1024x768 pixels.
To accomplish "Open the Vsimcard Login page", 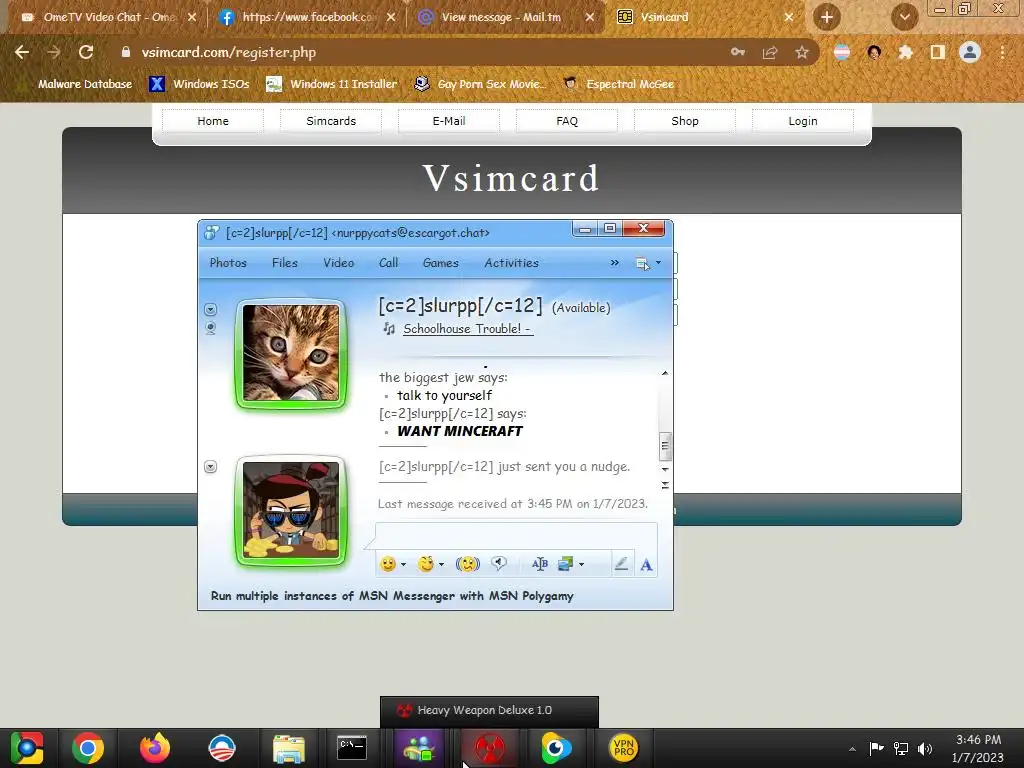I will [803, 121].
